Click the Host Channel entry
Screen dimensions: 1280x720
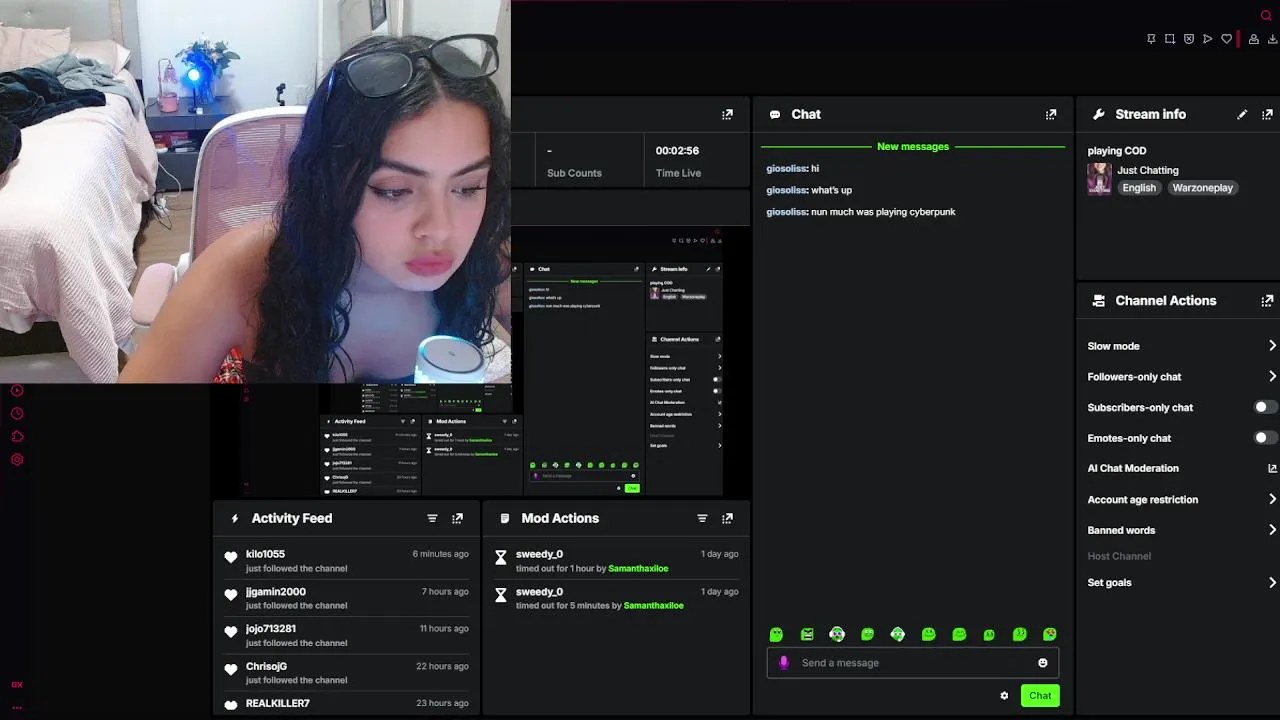1119,556
